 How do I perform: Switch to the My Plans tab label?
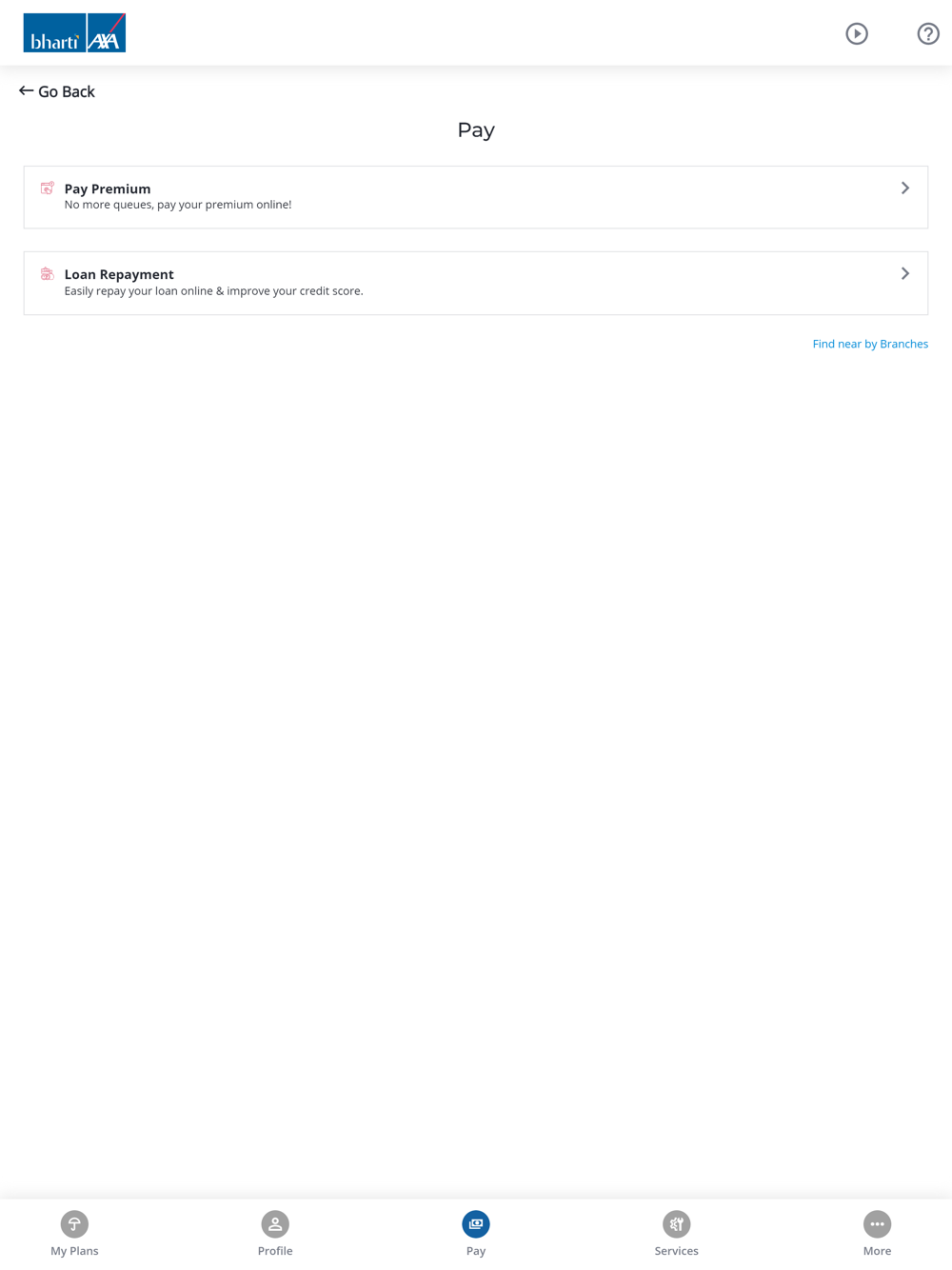[74, 1251]
